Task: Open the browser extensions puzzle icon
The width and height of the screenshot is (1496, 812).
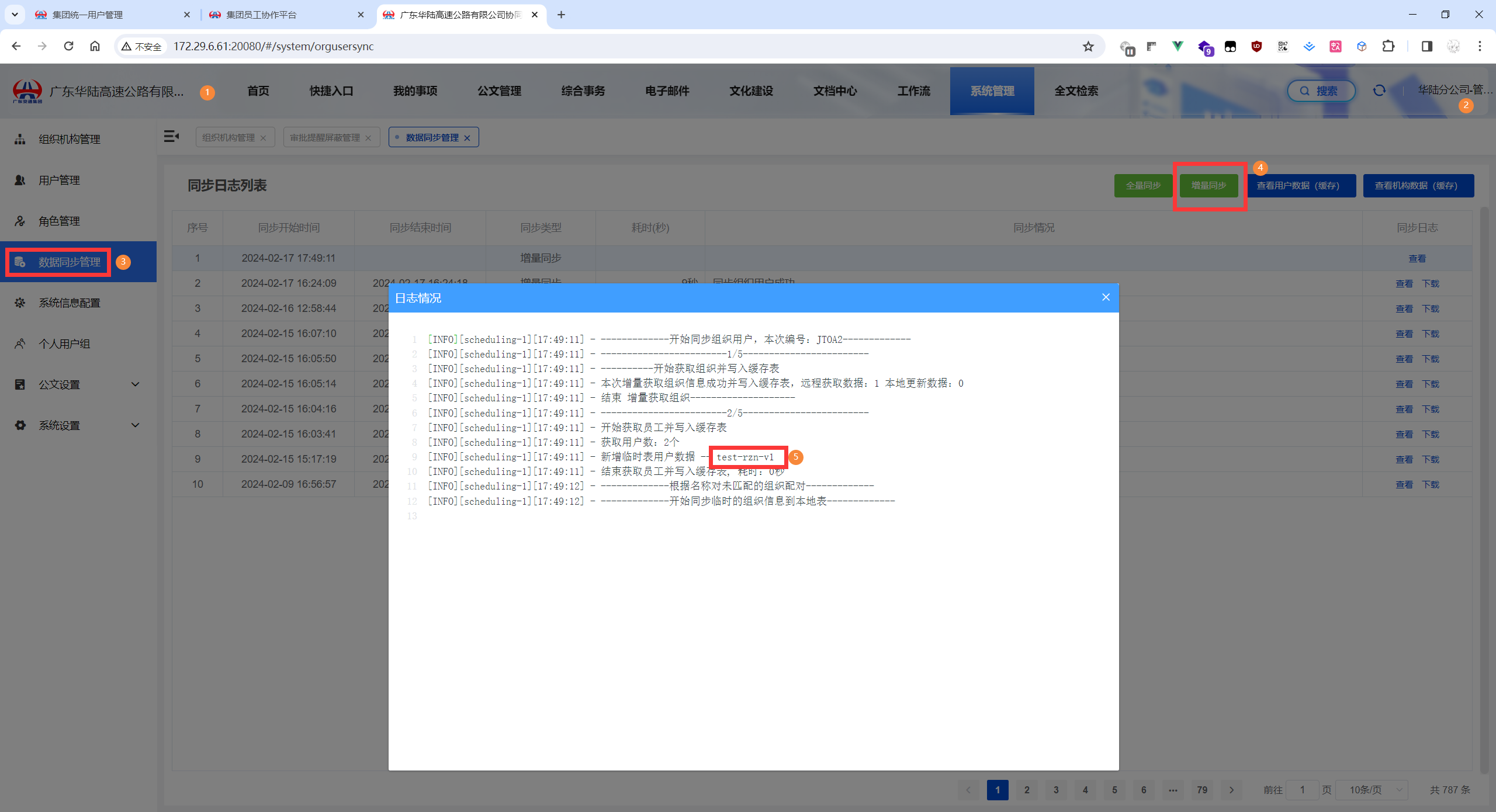Action: point(1388,46)
